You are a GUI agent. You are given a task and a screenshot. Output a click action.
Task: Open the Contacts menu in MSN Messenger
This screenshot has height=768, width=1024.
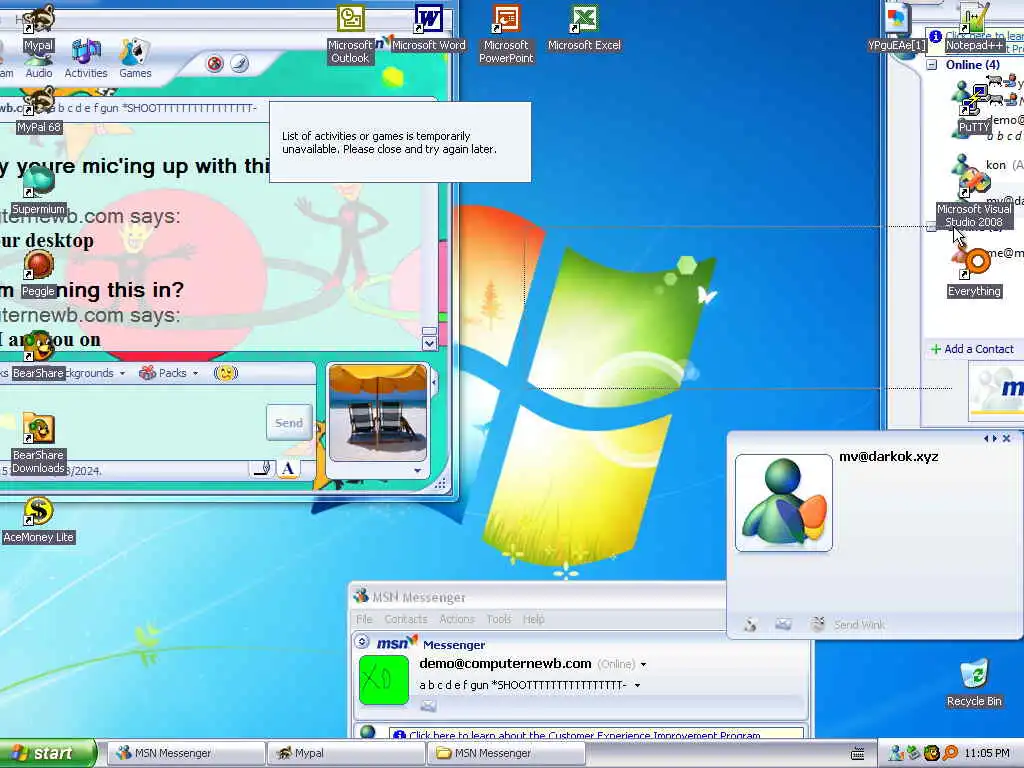click(x=406, y=619)
